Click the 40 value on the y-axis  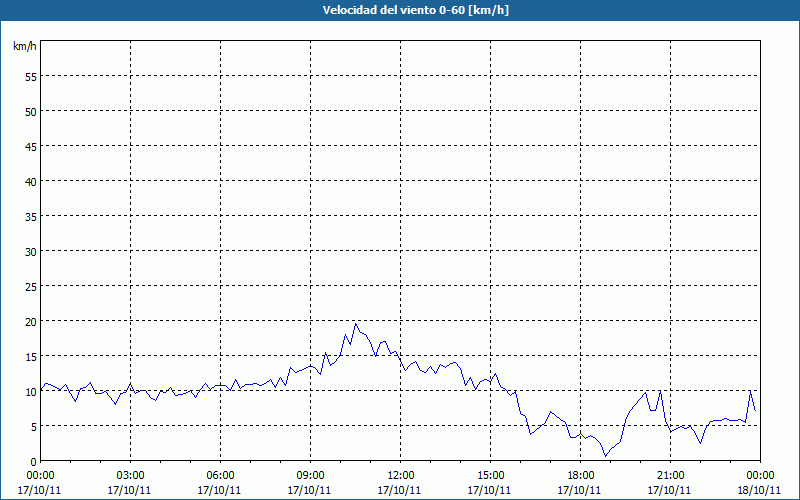click(30, 181)
